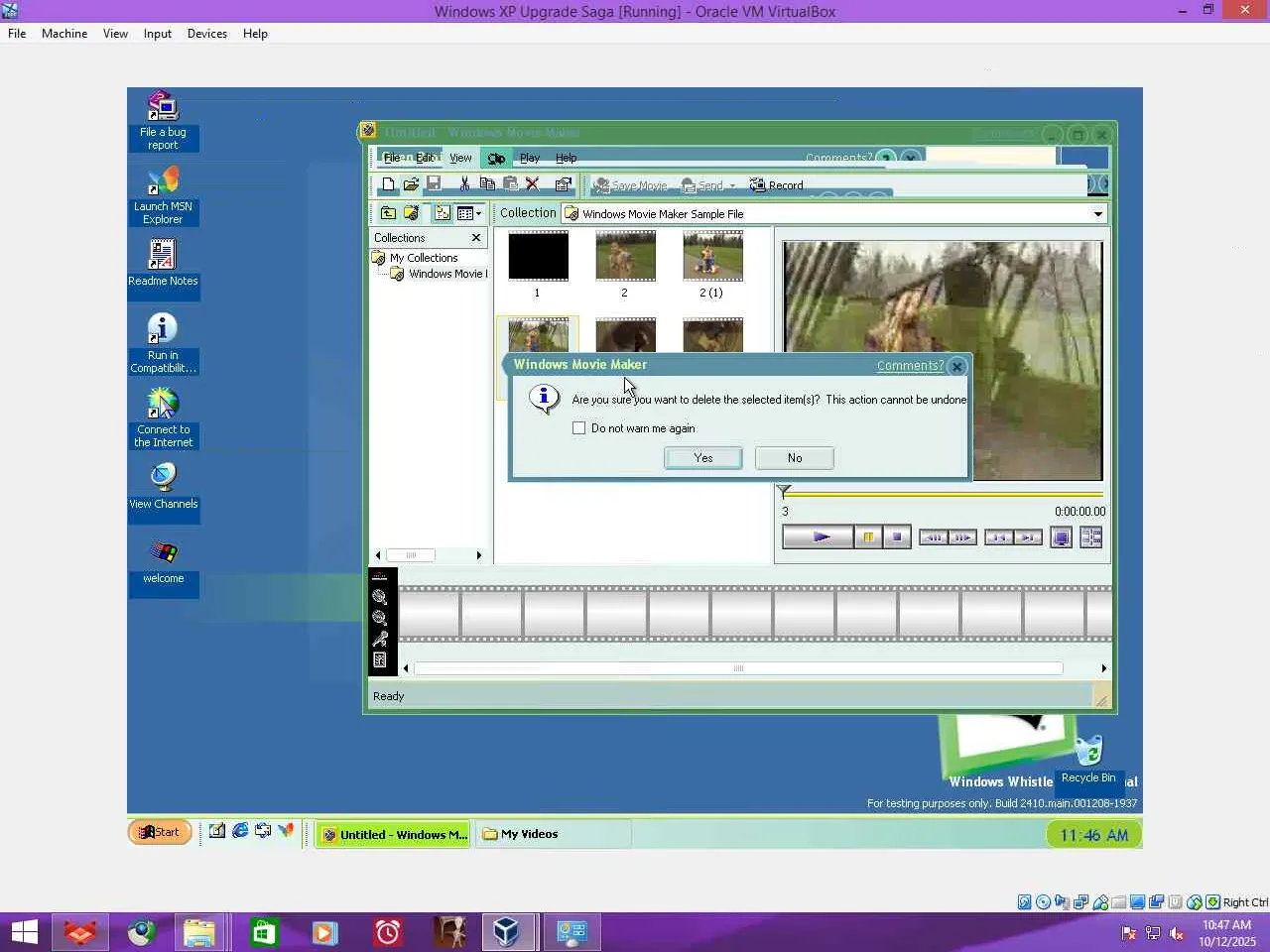Open the Help menu in Movie Maker
This screenshot has height=952, width=1270.
(566, 159)
